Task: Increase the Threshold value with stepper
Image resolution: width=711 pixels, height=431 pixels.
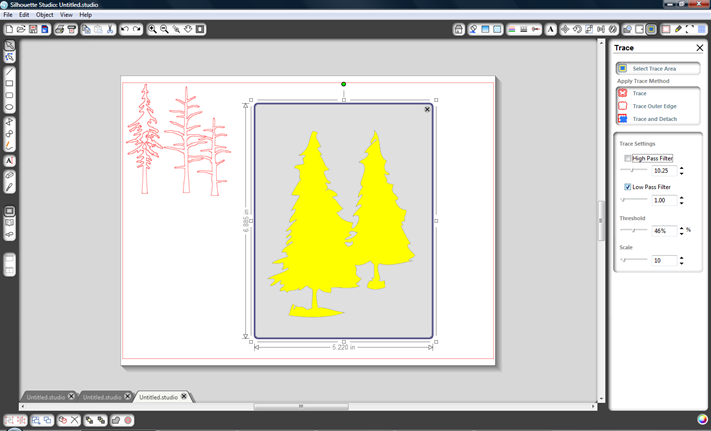Action: 682,228
